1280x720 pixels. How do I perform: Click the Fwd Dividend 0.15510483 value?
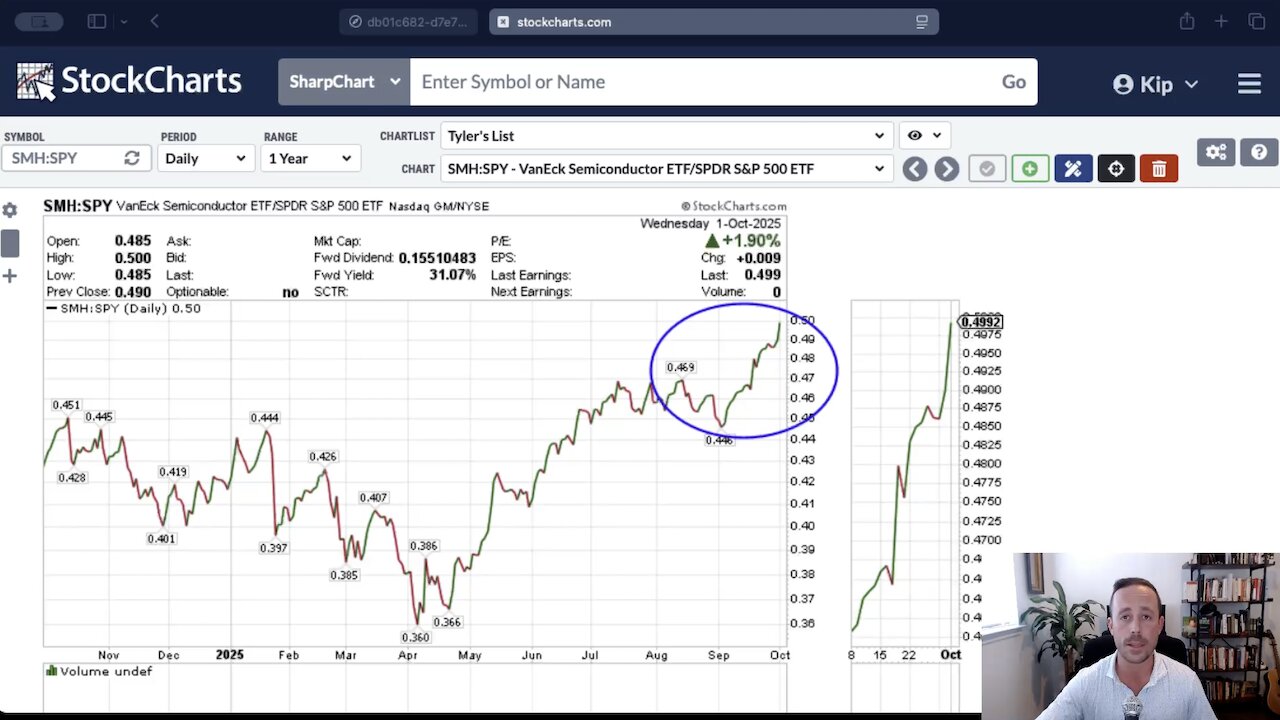437,258
